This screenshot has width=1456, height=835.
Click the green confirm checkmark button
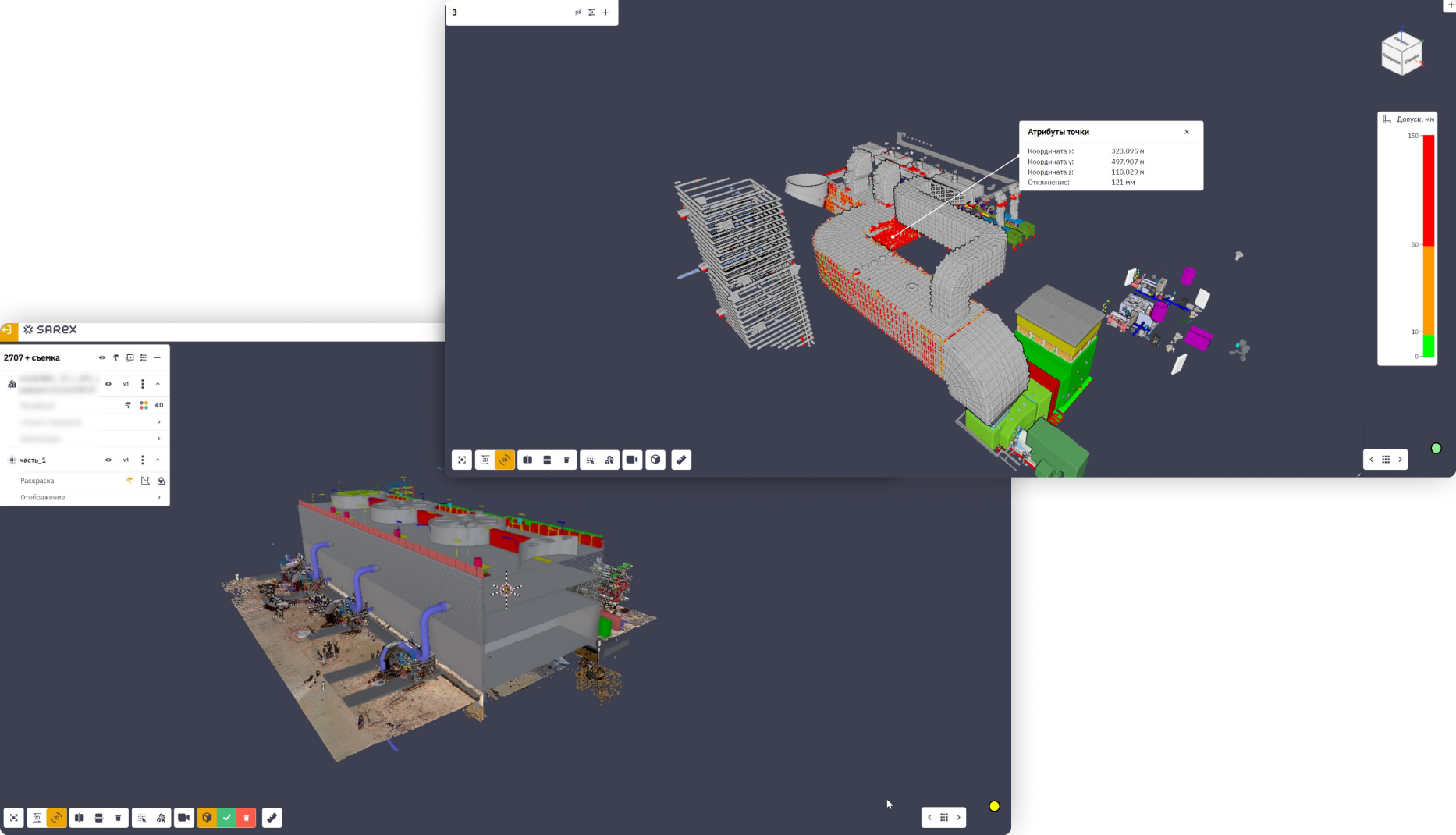pos(226,818)
